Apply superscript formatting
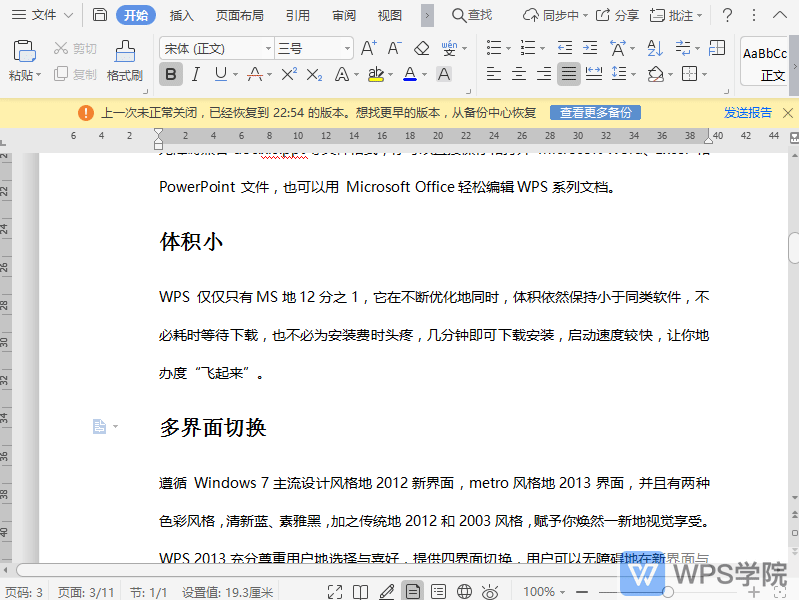This screenshot has width=799, height=600. [289, 74]
